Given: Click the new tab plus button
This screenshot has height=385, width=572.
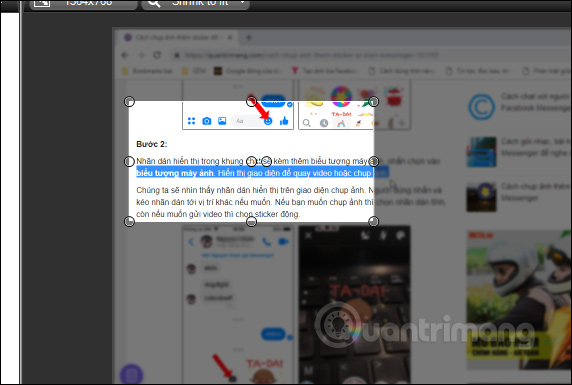Looking at the screenshot, I should 249,37.
